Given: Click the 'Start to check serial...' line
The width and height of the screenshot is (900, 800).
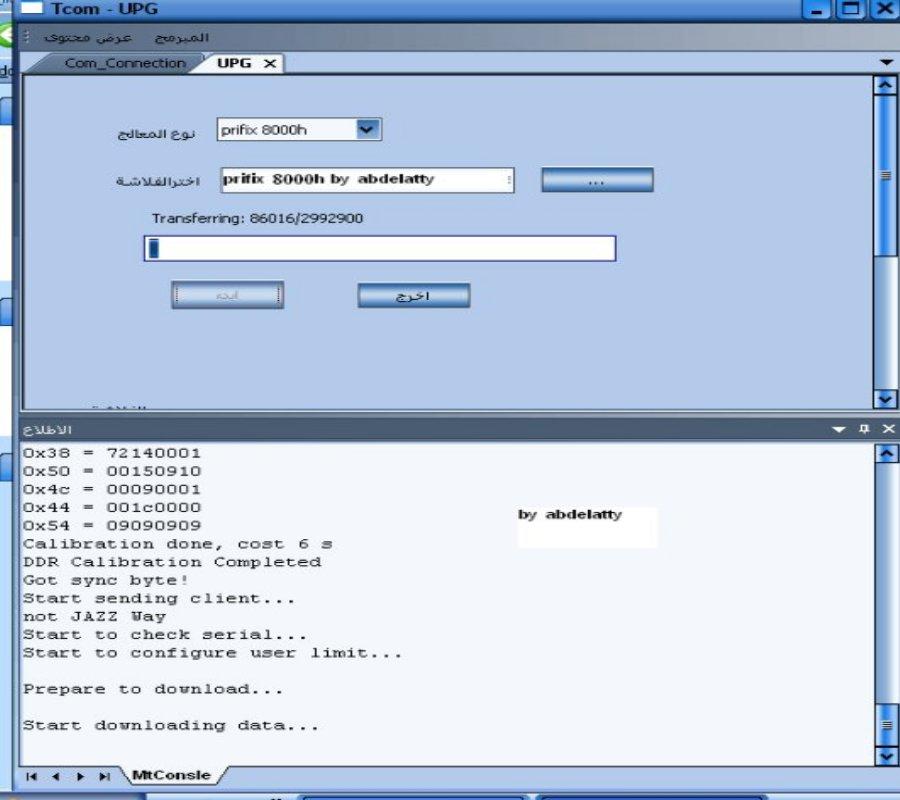Looking at the screenshot, I should coord(165,635).
